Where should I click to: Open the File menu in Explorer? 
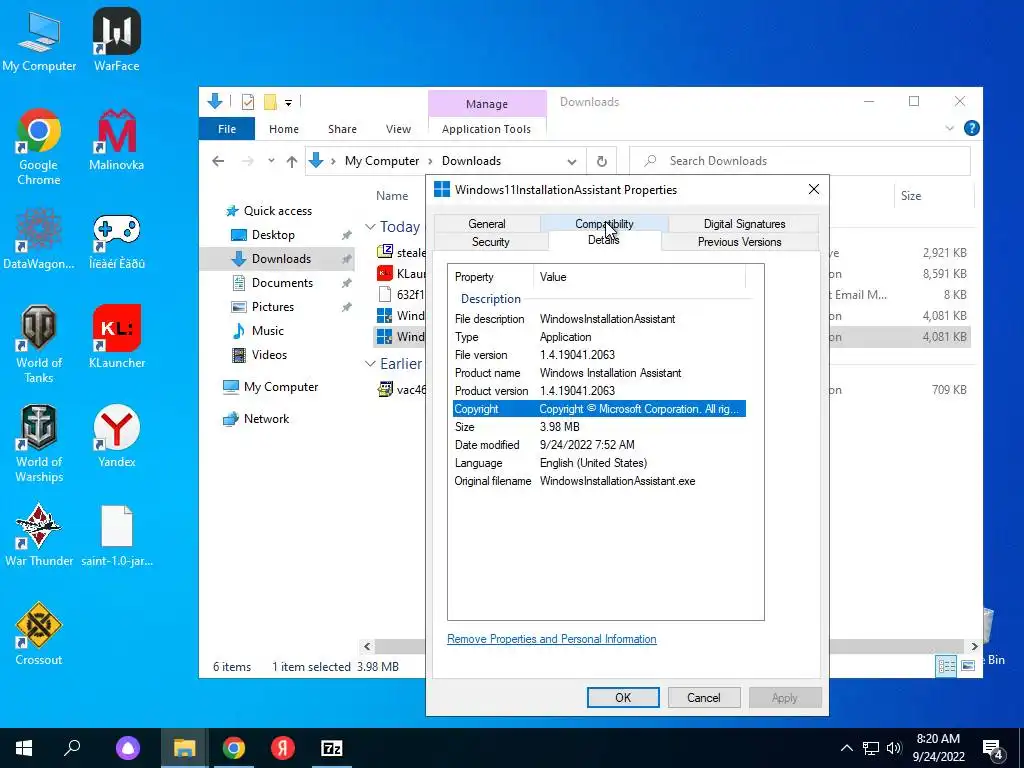pos(227,129)
